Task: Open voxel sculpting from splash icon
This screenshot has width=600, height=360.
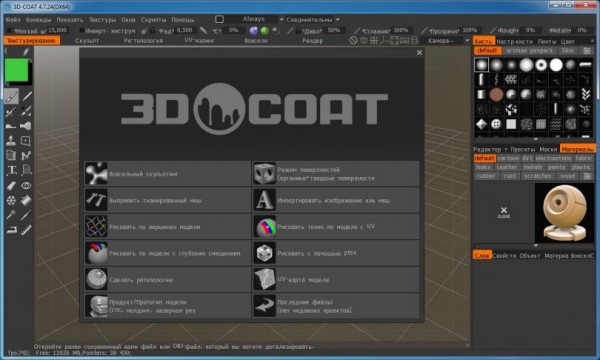Action: click(x=96, y=173)
